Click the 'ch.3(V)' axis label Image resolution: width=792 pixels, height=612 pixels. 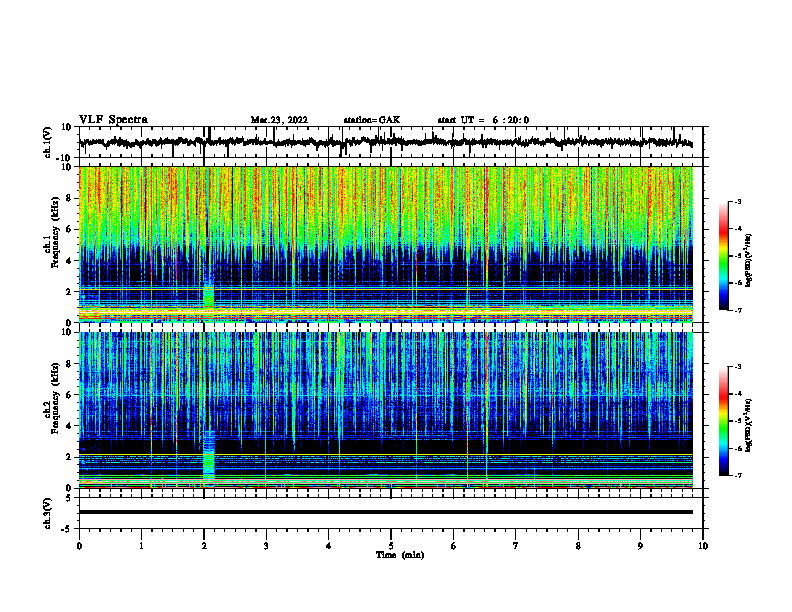point(48,514)
